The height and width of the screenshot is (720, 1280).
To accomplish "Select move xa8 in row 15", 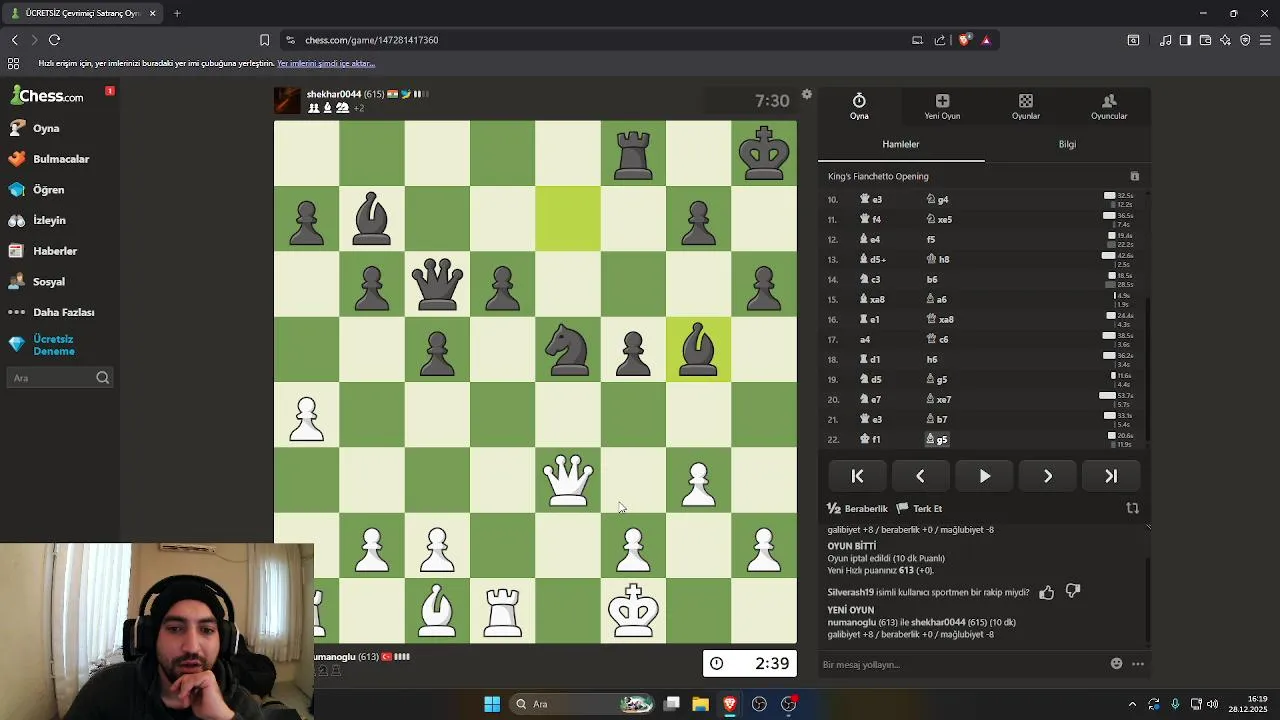I will (872, 299).
